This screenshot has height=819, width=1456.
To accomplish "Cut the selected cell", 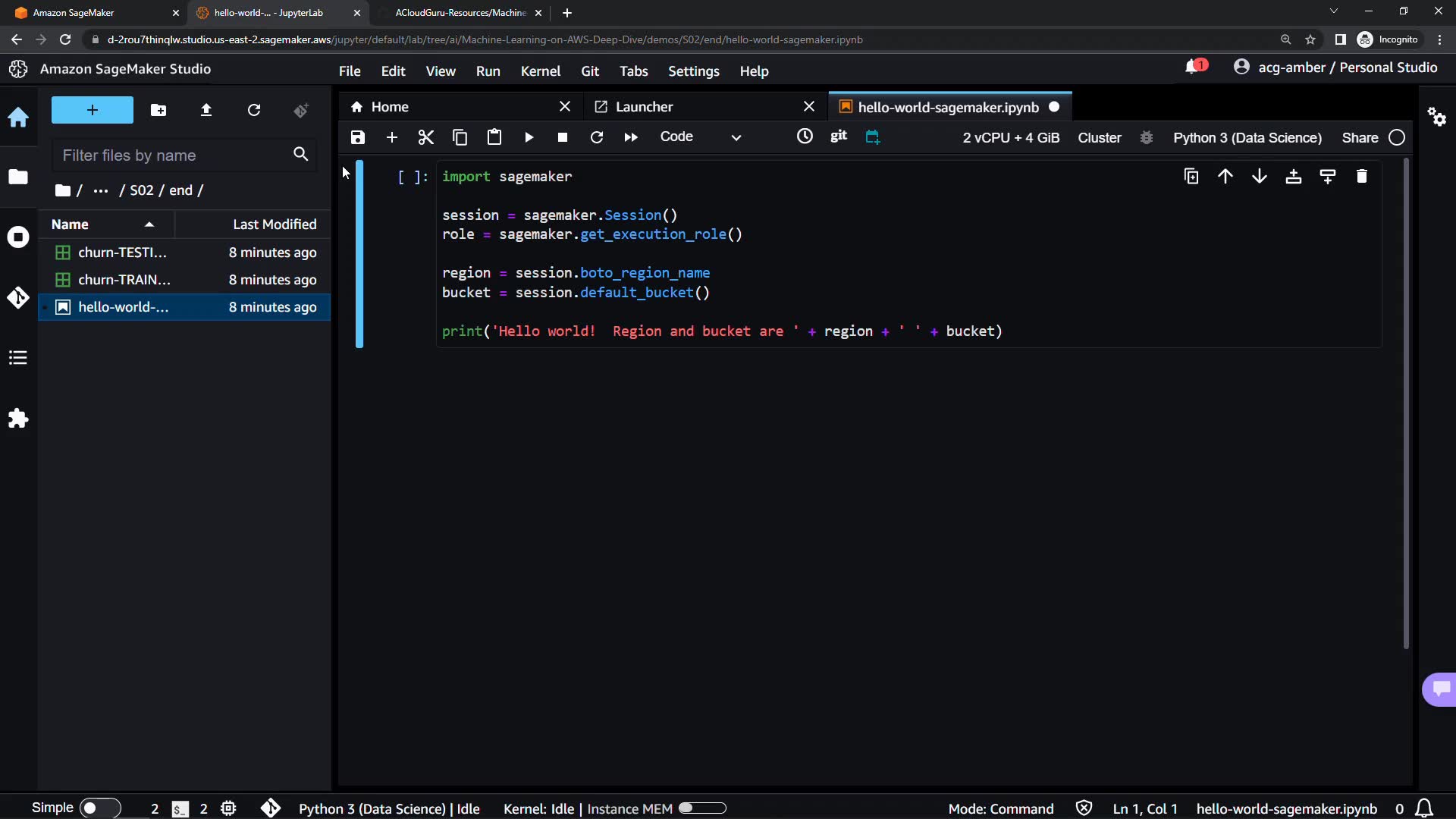I will pos(425,137).
